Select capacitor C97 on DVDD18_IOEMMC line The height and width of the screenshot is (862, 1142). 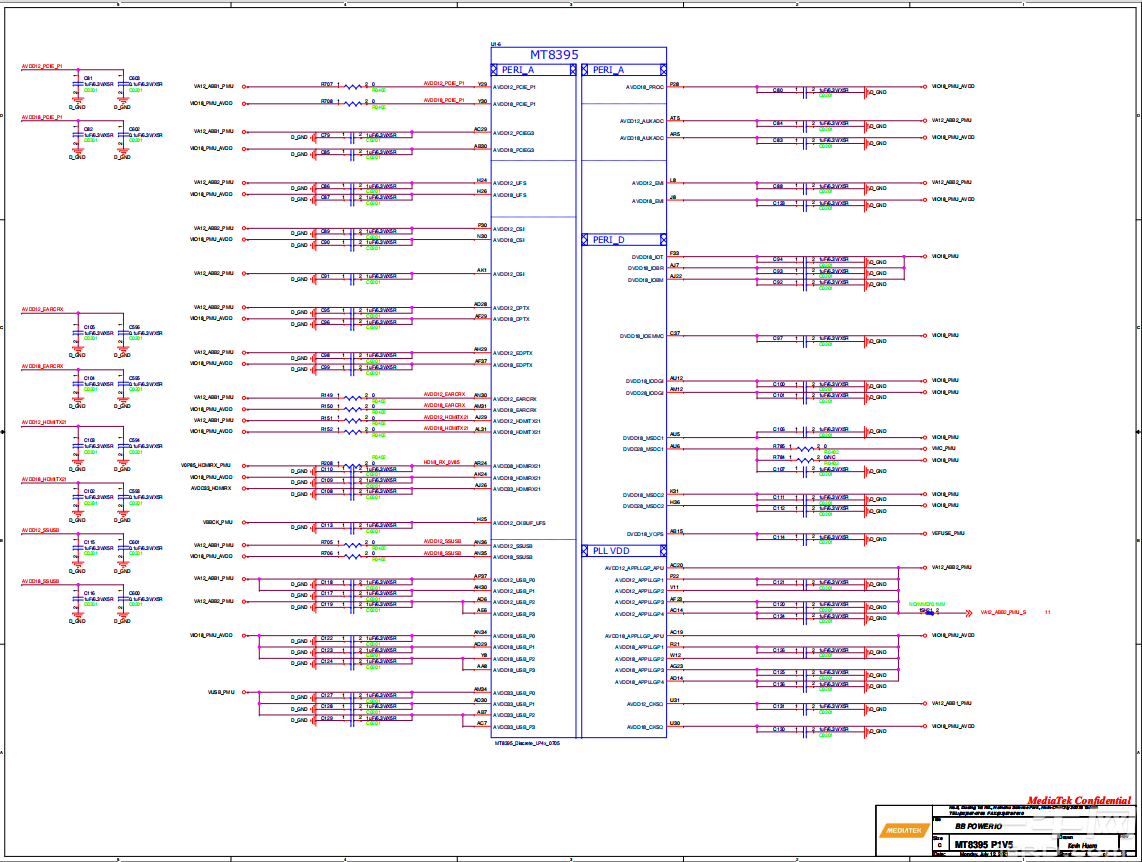(806, 340)
